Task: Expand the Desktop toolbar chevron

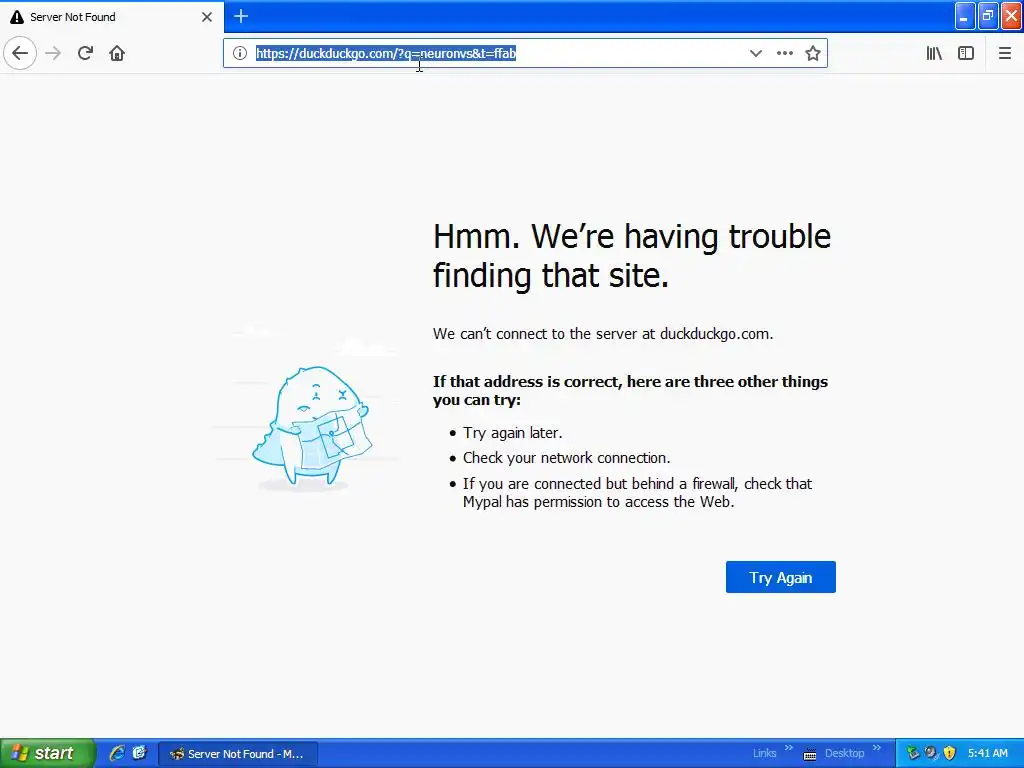Action: coord(876,748)
